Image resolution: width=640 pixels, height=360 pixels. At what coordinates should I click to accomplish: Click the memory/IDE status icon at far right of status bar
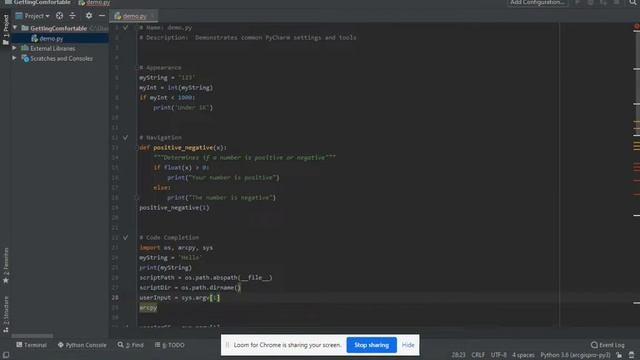tap(632, 355)
